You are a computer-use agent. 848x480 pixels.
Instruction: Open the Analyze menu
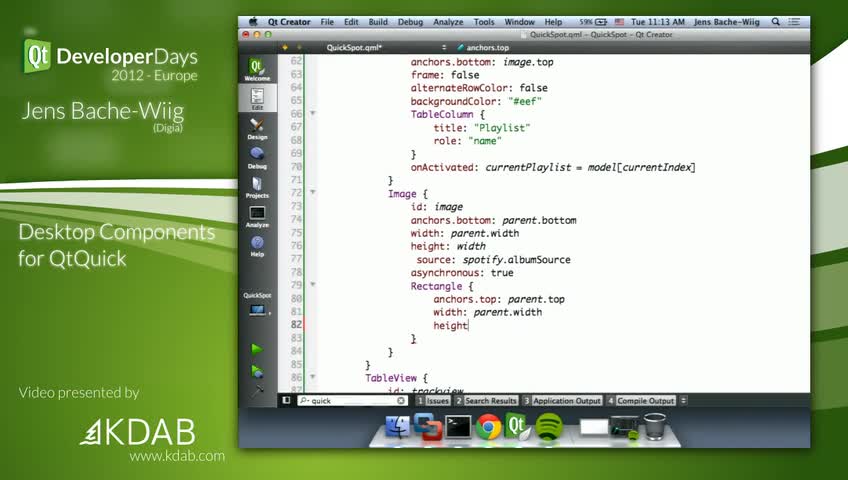(x=448, y=22)
